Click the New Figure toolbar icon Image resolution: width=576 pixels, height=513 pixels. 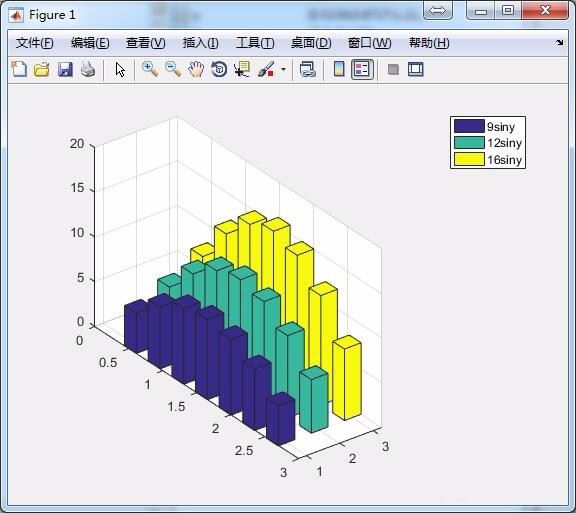coord(19,69)
